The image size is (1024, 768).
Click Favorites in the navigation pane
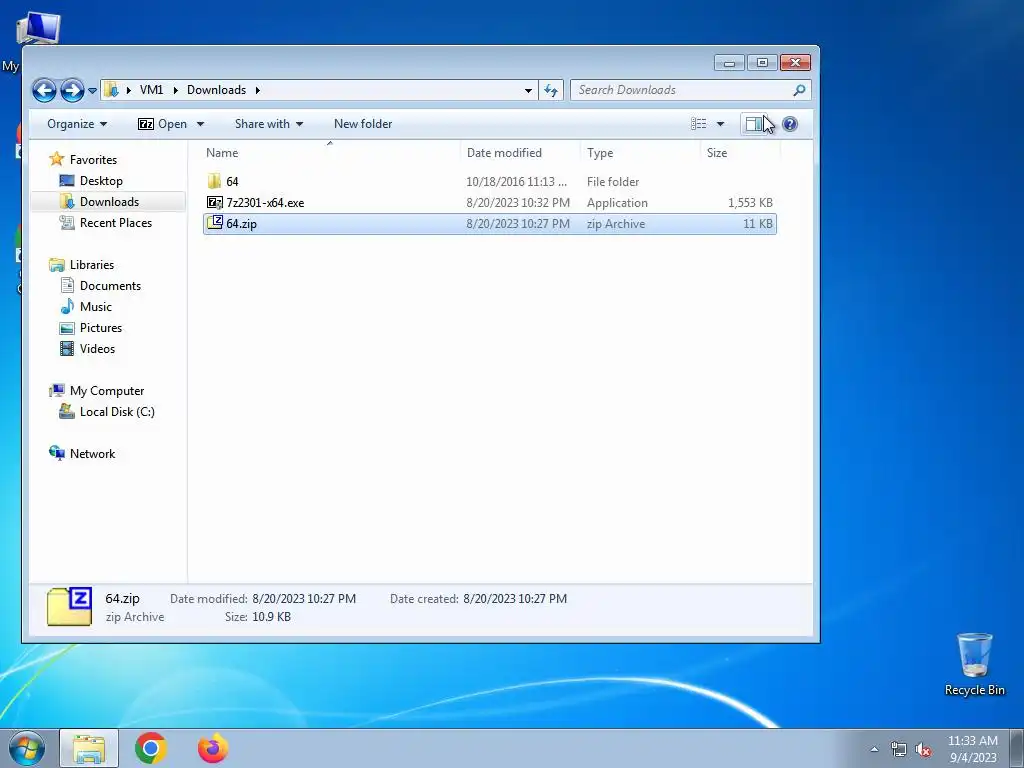(93, 160)
